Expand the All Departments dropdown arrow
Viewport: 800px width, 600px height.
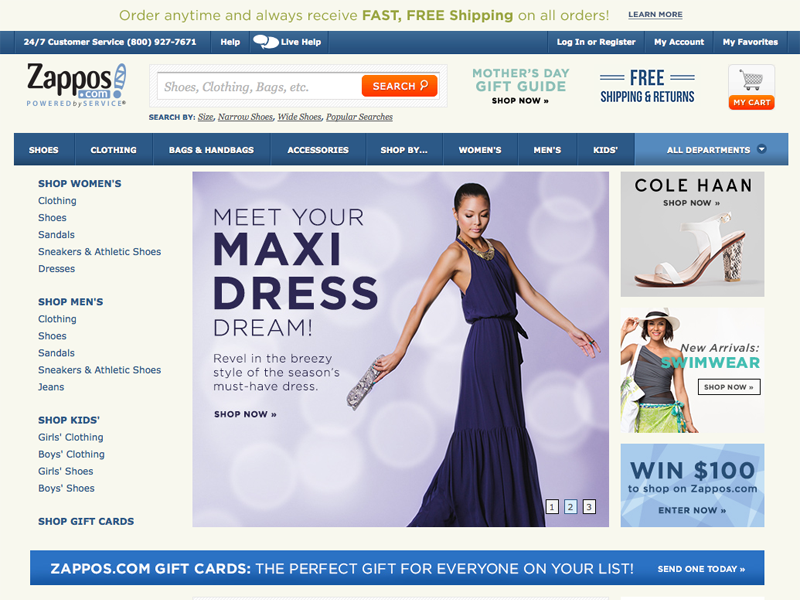762,149
